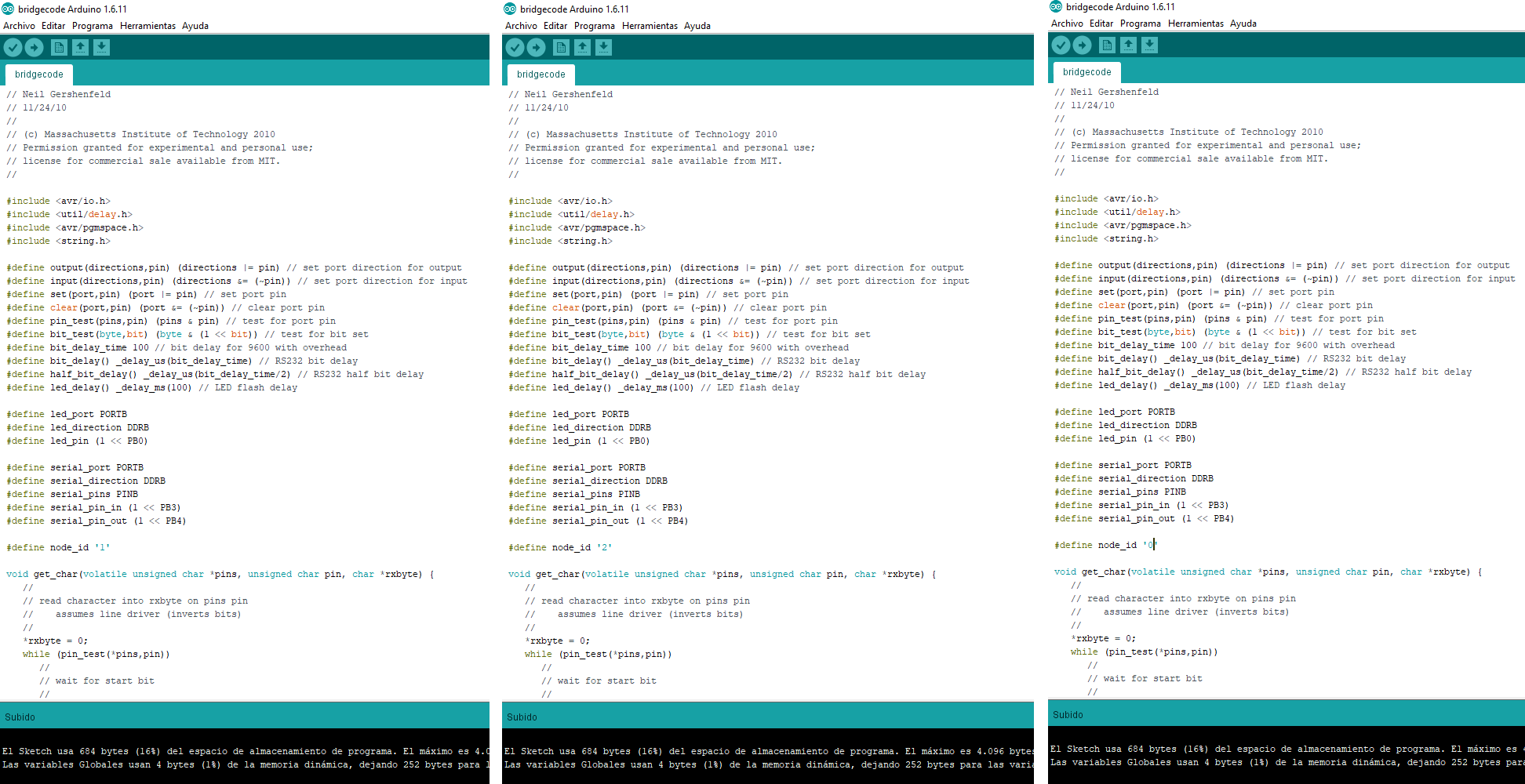The width and height of the screenshot is (1525, 784).
Task: Open Ayuda menu in left window
Action: 195,26
